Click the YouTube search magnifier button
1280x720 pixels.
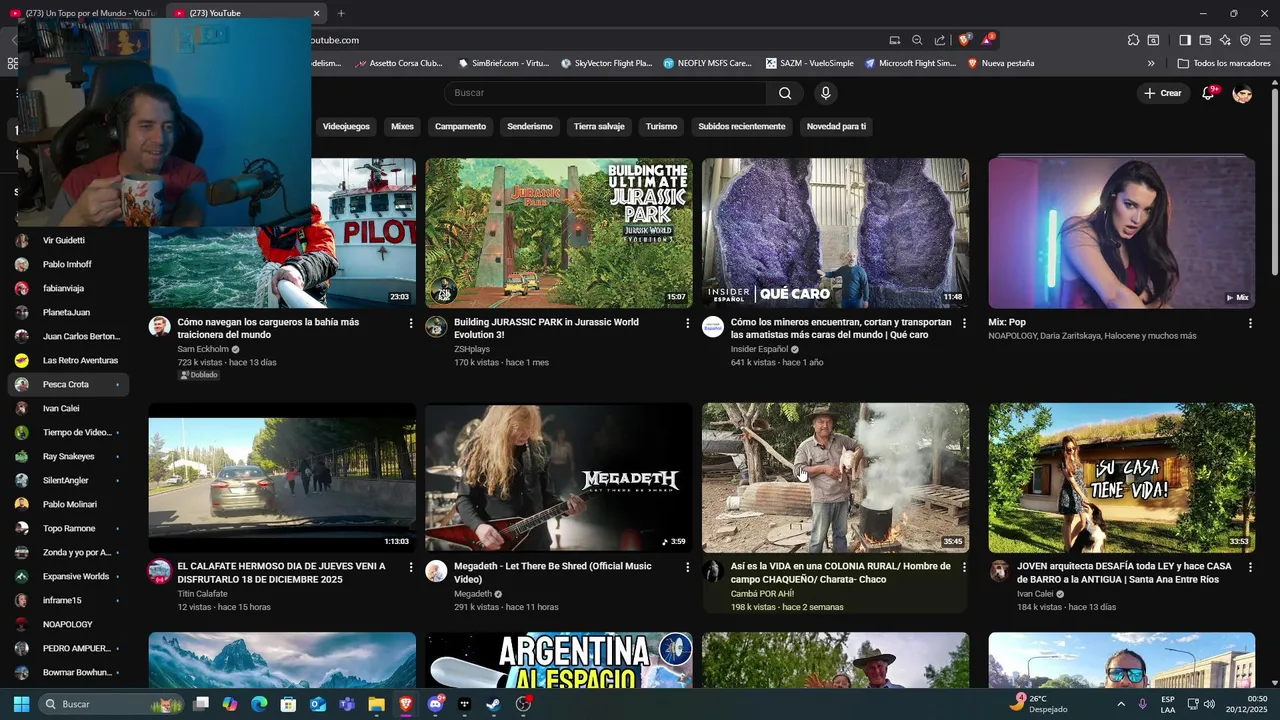(785, 93)
